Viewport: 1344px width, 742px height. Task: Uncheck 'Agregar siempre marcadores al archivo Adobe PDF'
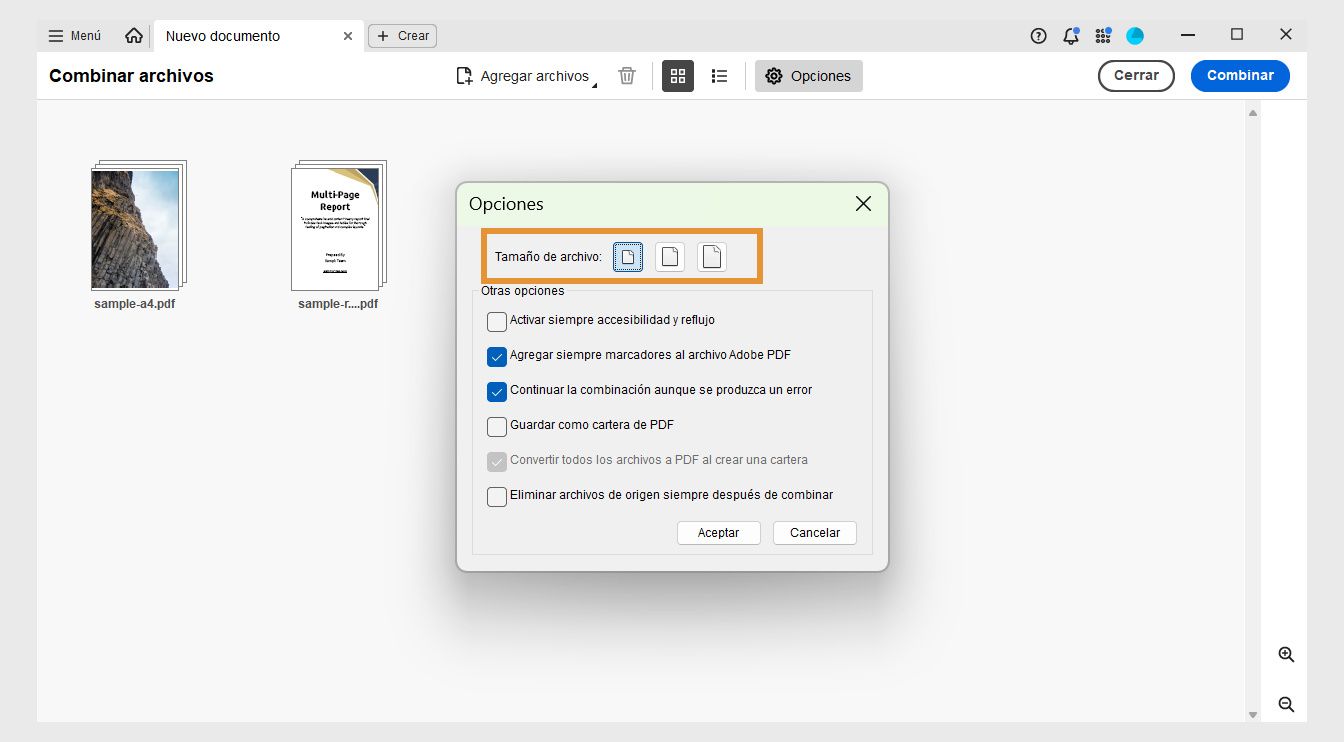tap(497, 356)
